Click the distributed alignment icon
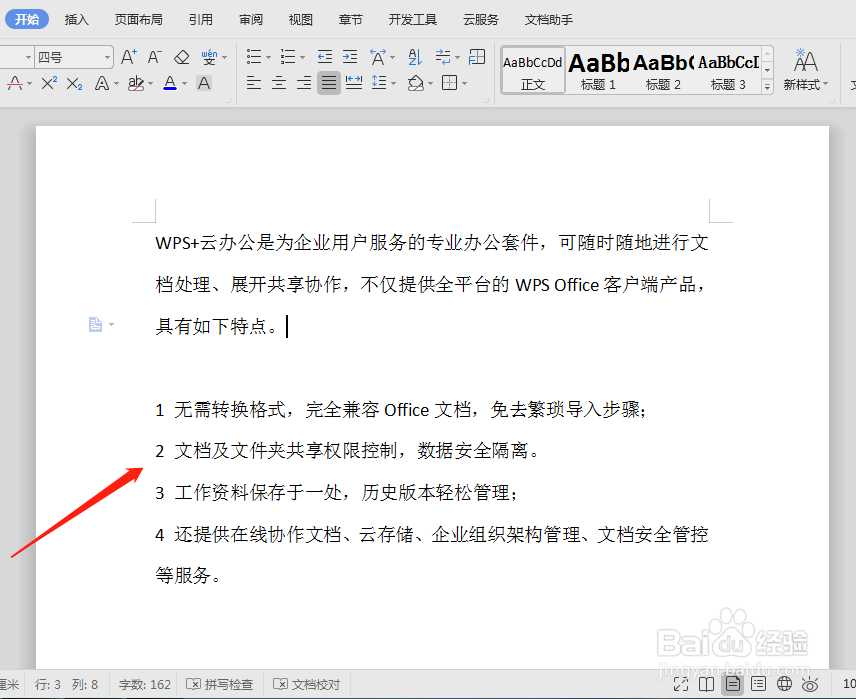Image resolution: width=856 pixels, height=699 pixels. click(354, 83)
